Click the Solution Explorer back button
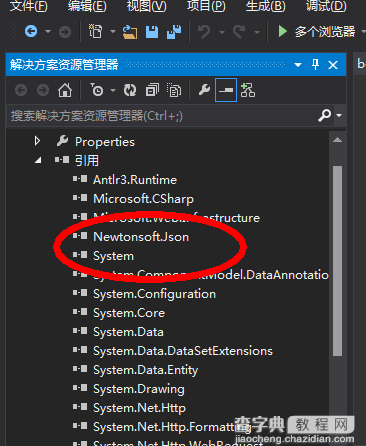366x446 pixels. coord(21,90)
